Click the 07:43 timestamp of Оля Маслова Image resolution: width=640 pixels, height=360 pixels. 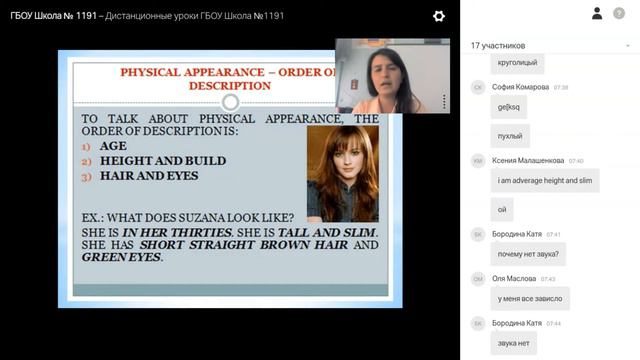[x=548, y=279]
